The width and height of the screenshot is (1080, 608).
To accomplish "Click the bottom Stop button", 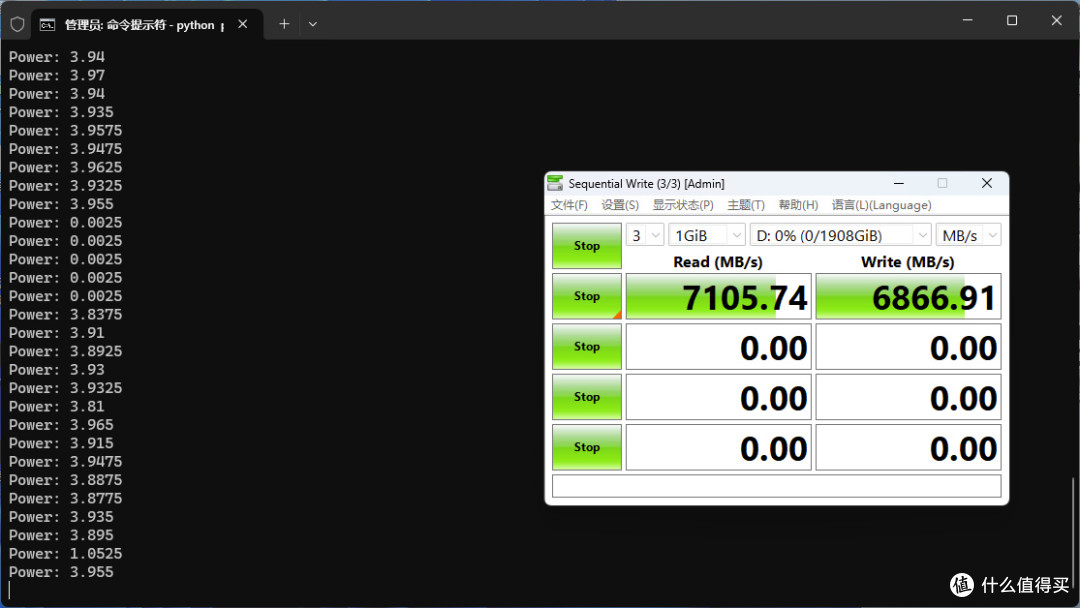I will click(587, 447).
